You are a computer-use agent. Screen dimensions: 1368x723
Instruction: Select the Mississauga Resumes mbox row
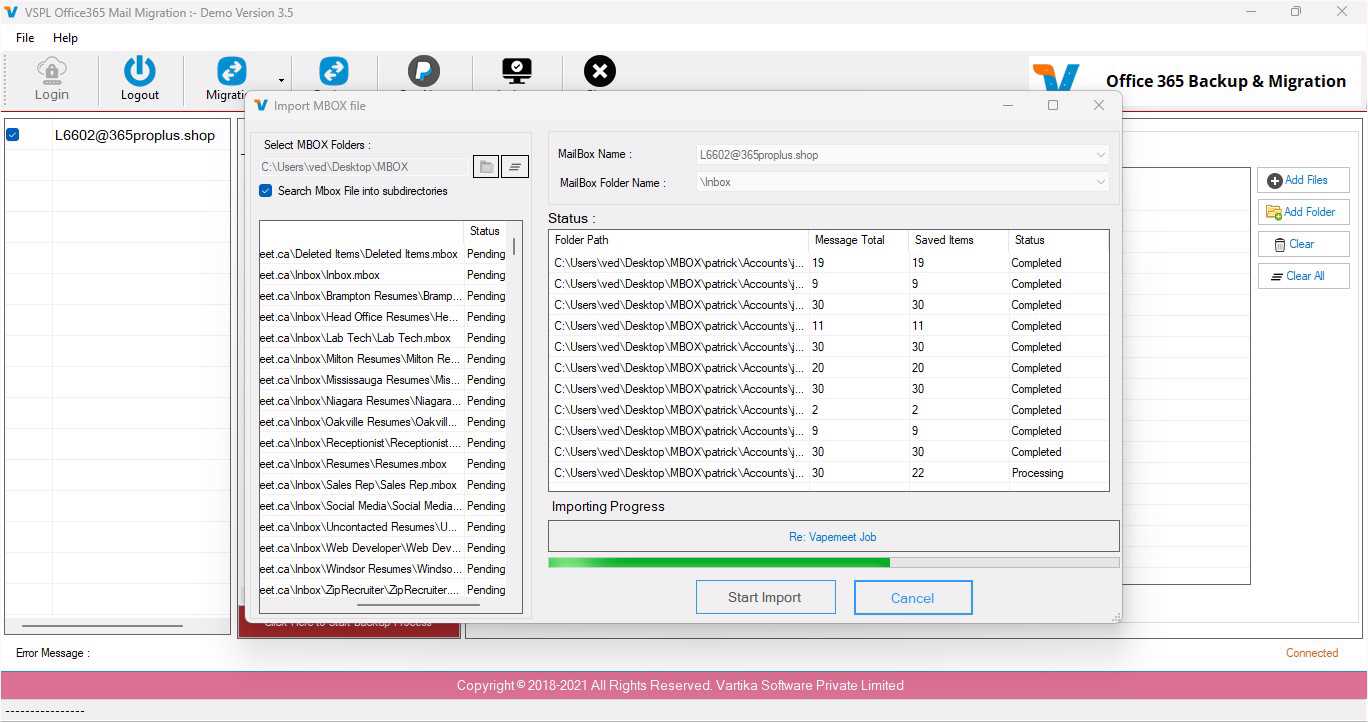click(x=384, y=380)
